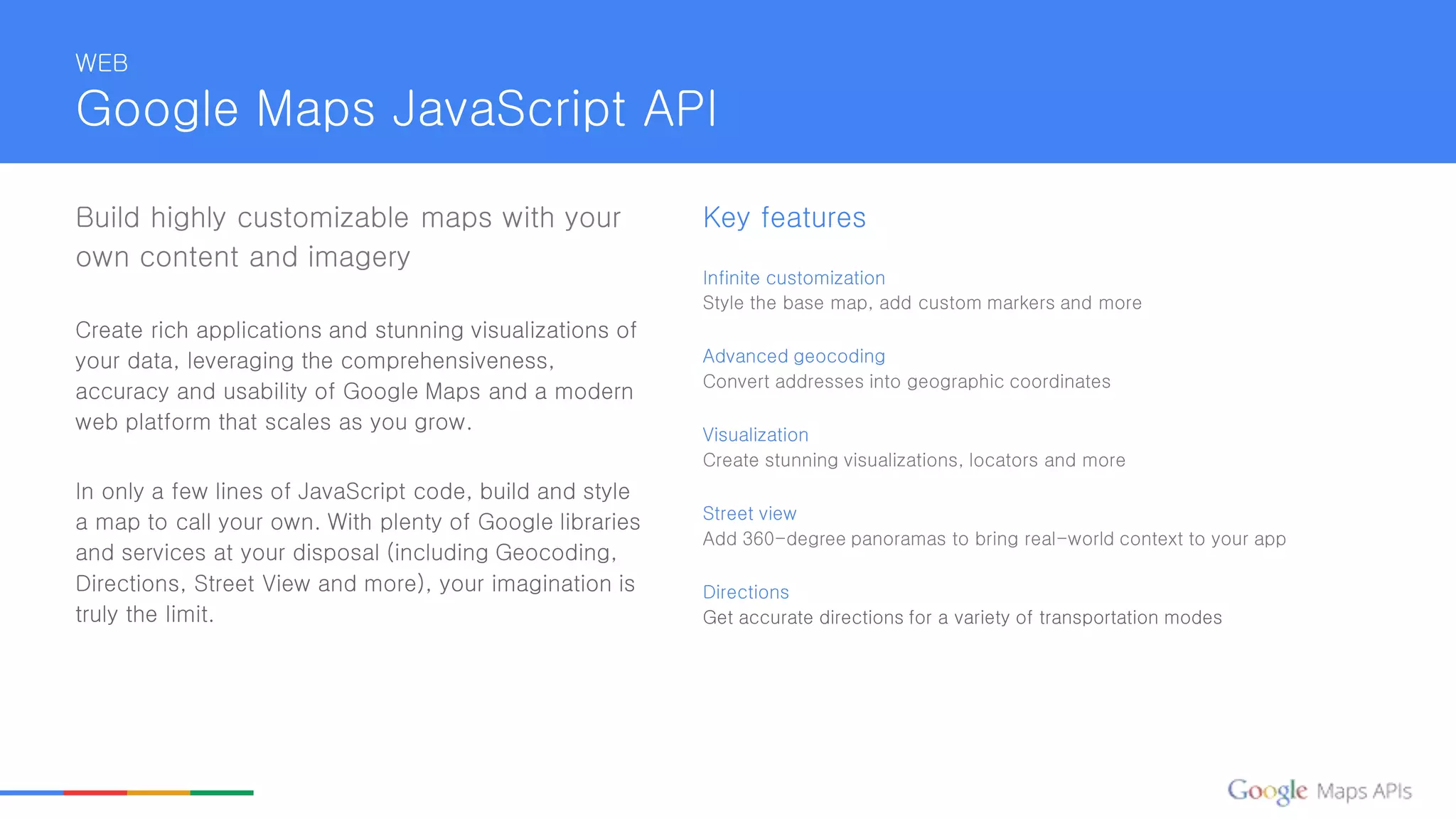This screenshot has width=1456, height=819.
Task: Click the 'Key features' heading
Action: click(784, 218)
